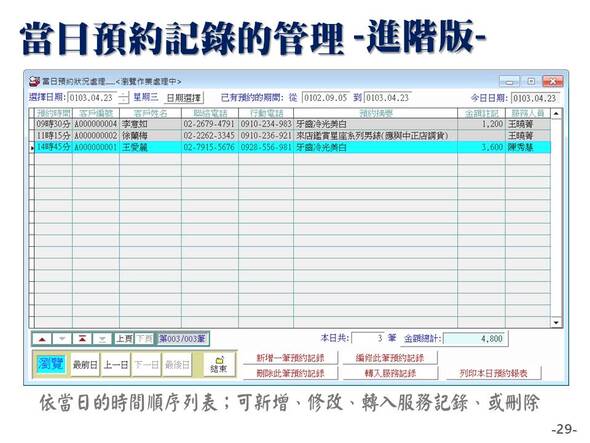Click the 選擇日期 input field showing 0103.04.23
The image size is (590, 443).
tap(93, 97)
